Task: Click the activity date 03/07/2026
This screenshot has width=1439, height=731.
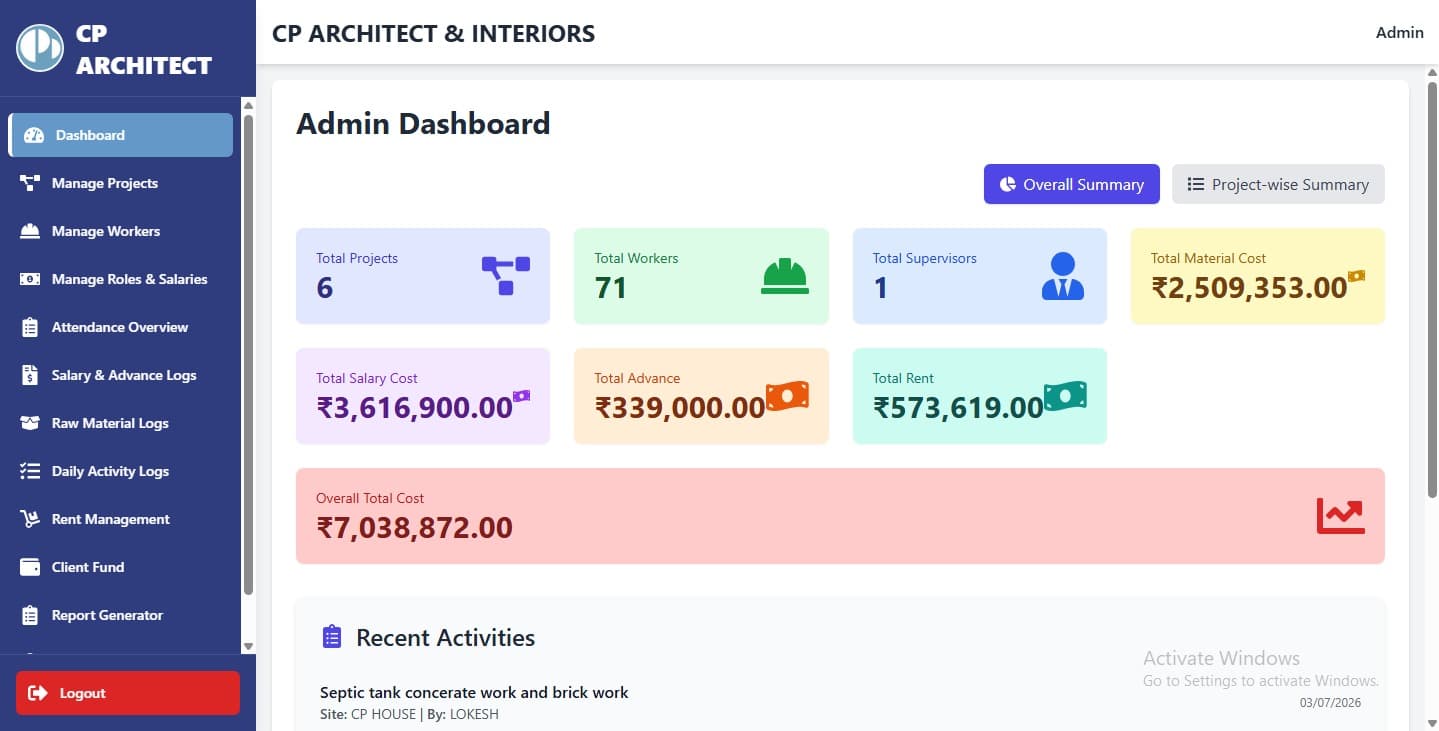Action: 1330,703
